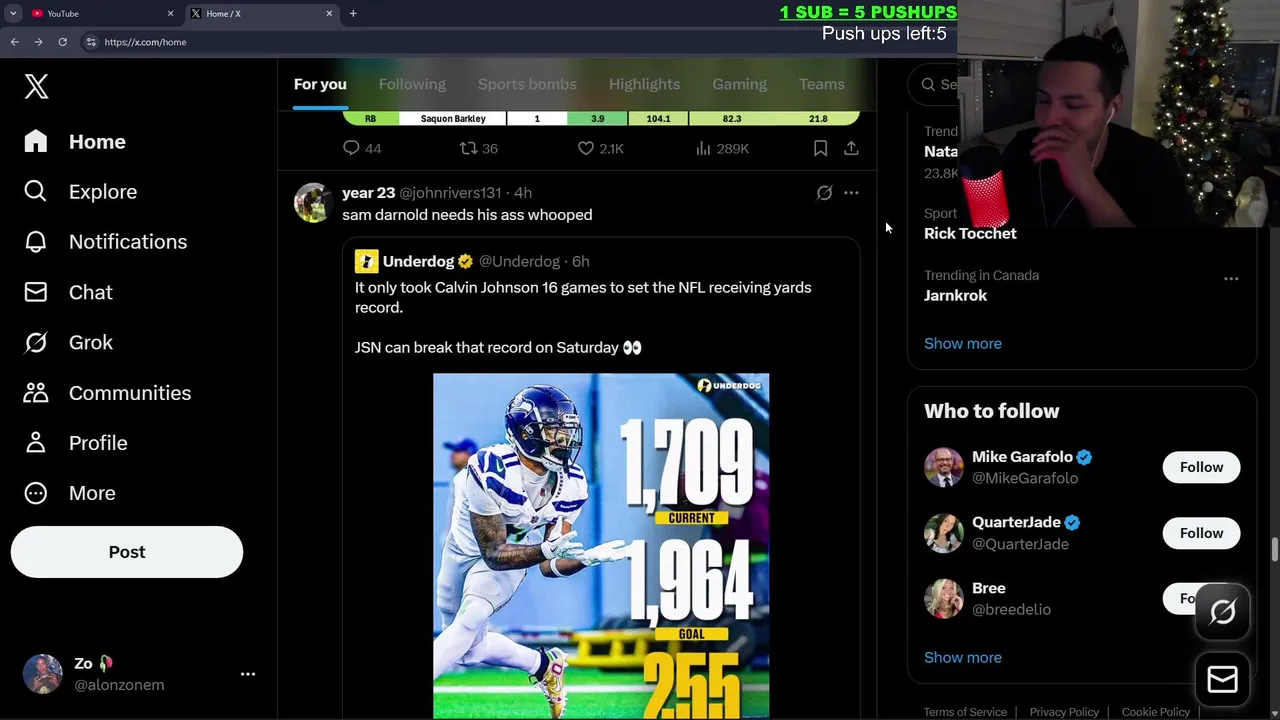Image resolution: width=1280 pixels, height=720 pixels.
Task: Switch to the For you tab
Action: [320, 84]
